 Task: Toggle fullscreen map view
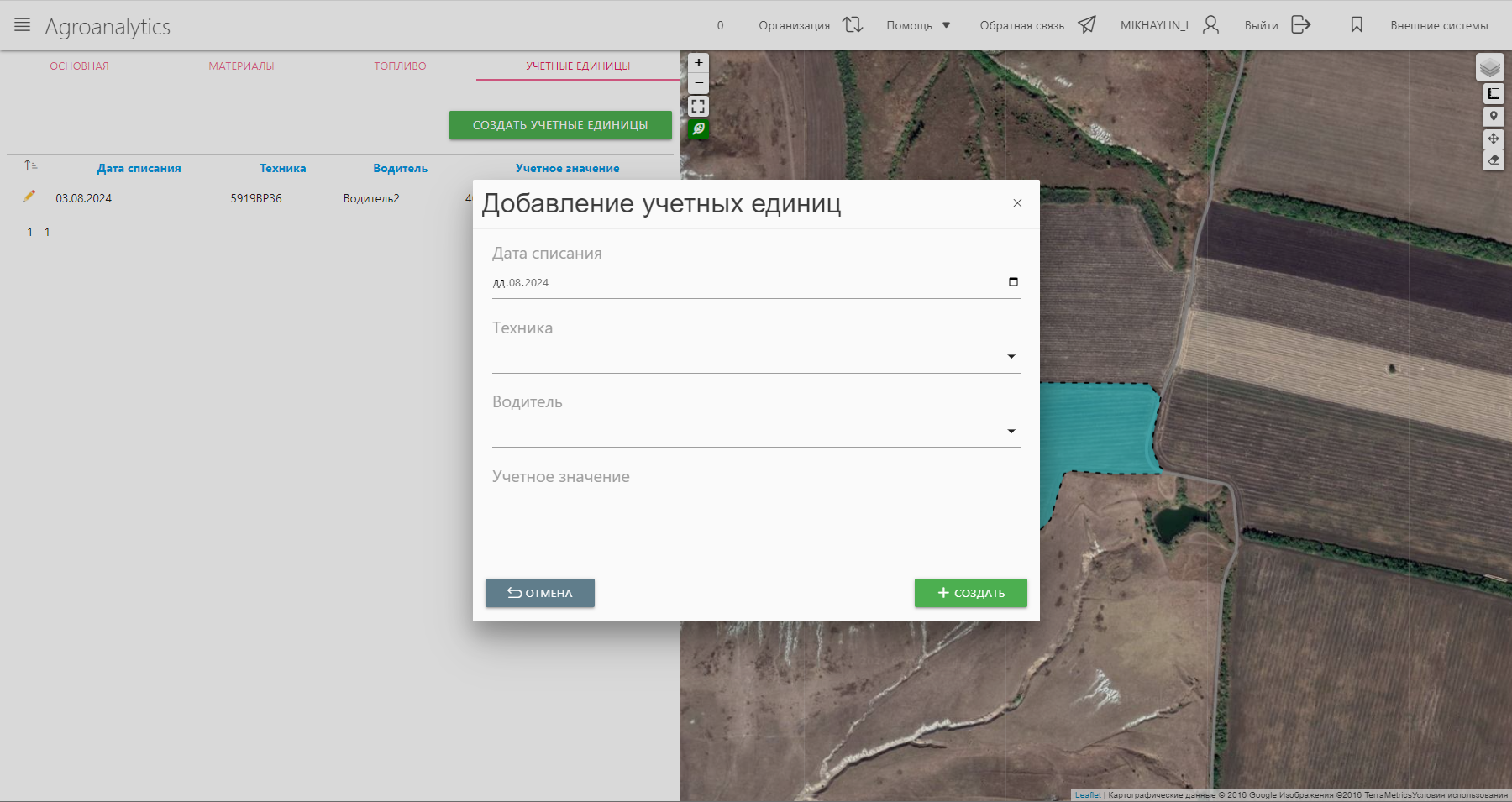click(x=698, y=106)
